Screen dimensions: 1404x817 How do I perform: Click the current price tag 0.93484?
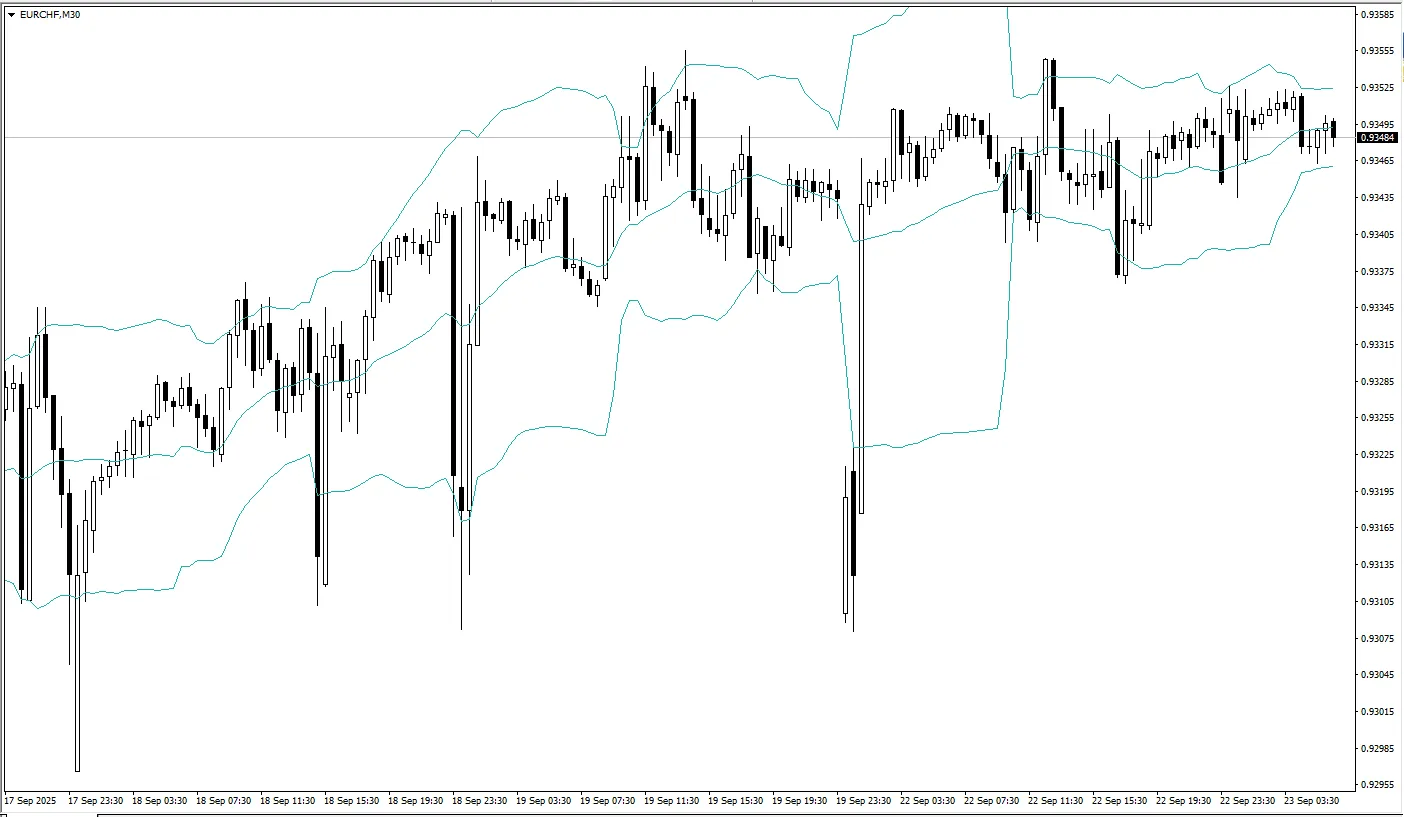(x=1379, y=137)
